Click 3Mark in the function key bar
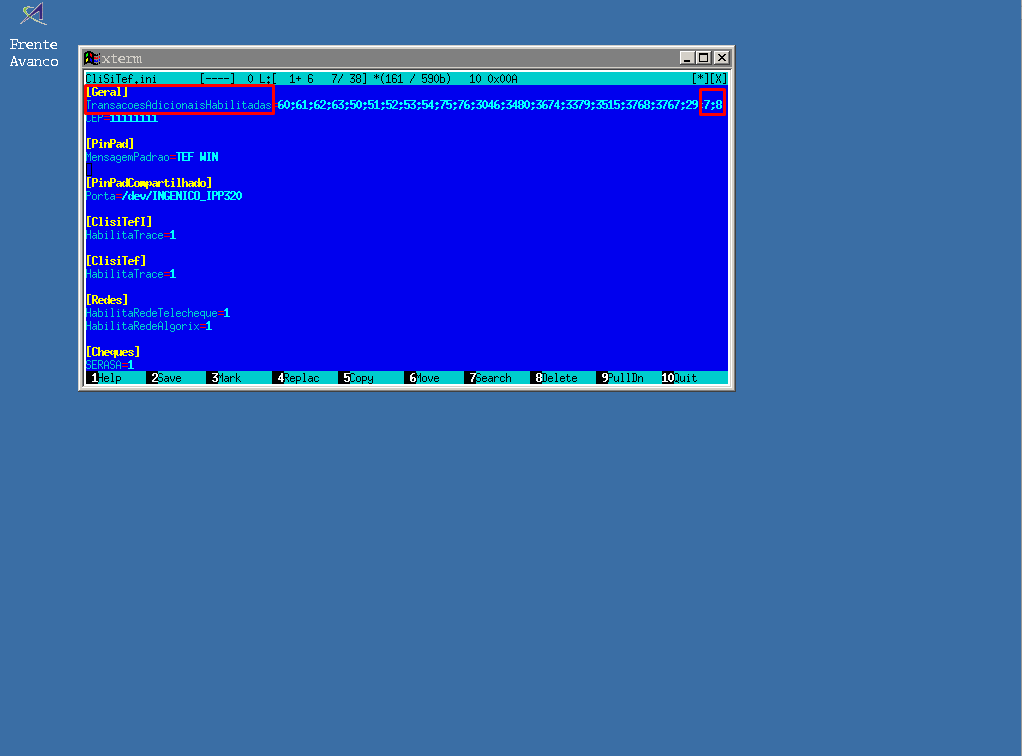The height and width of the screenshot is (756, 1022). pyautogui.click(x=226, y=378)
